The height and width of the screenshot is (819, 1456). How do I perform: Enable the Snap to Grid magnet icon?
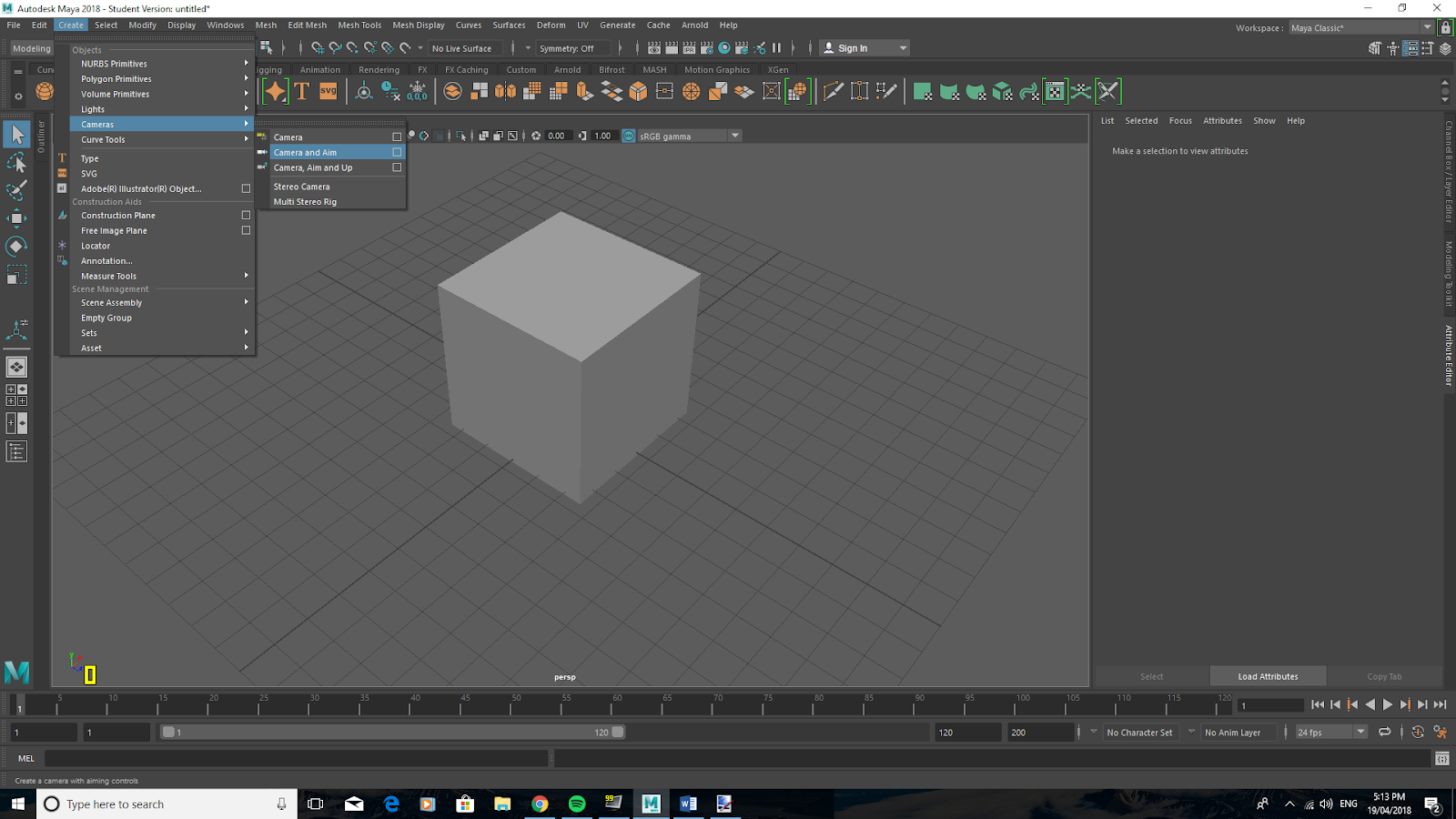[x=317, y=47]
